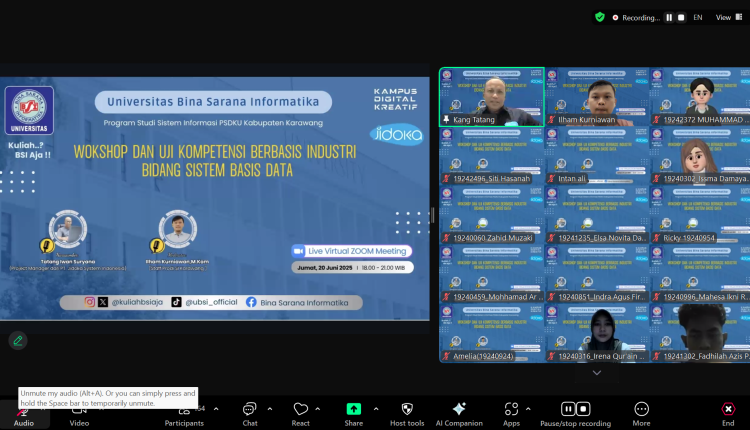Select Amelia(19240924) video tile
This screenshot has height=430, width=750.
(x=492, y=333)
